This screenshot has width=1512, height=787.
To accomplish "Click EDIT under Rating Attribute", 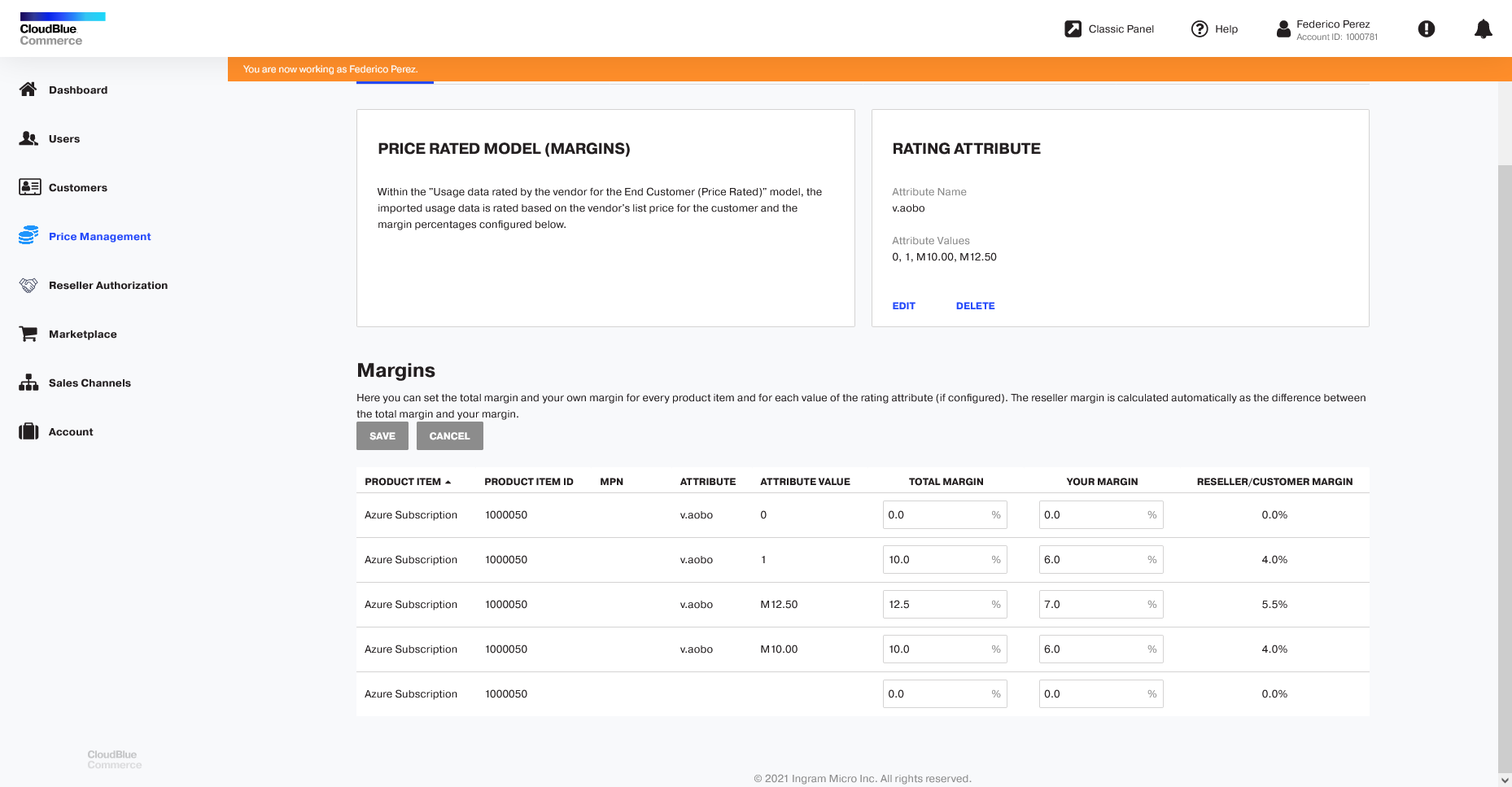I will (903, 306).
